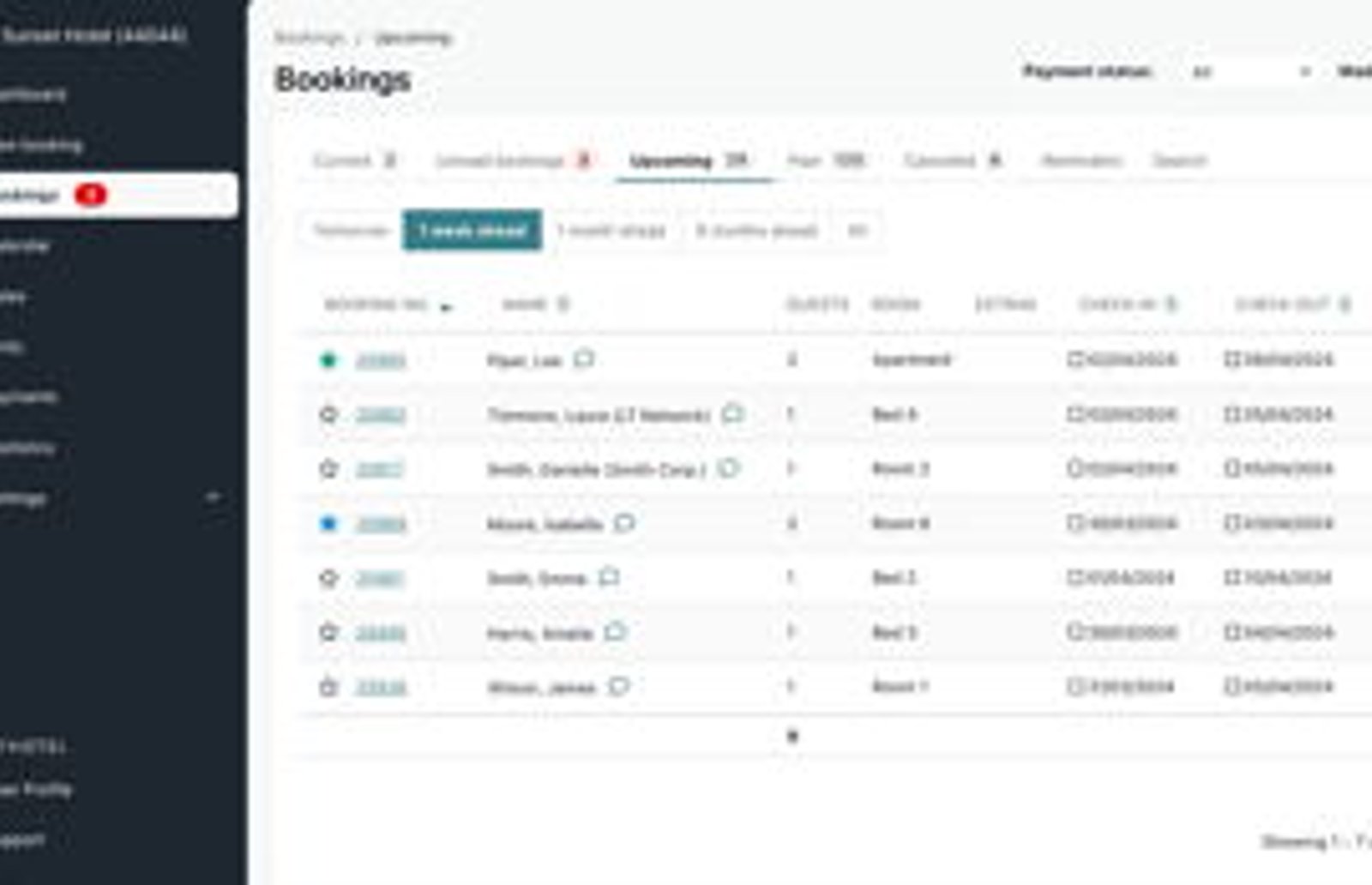
Task: Open the note icon beside Piper, Lee
Action: point(584,358)
